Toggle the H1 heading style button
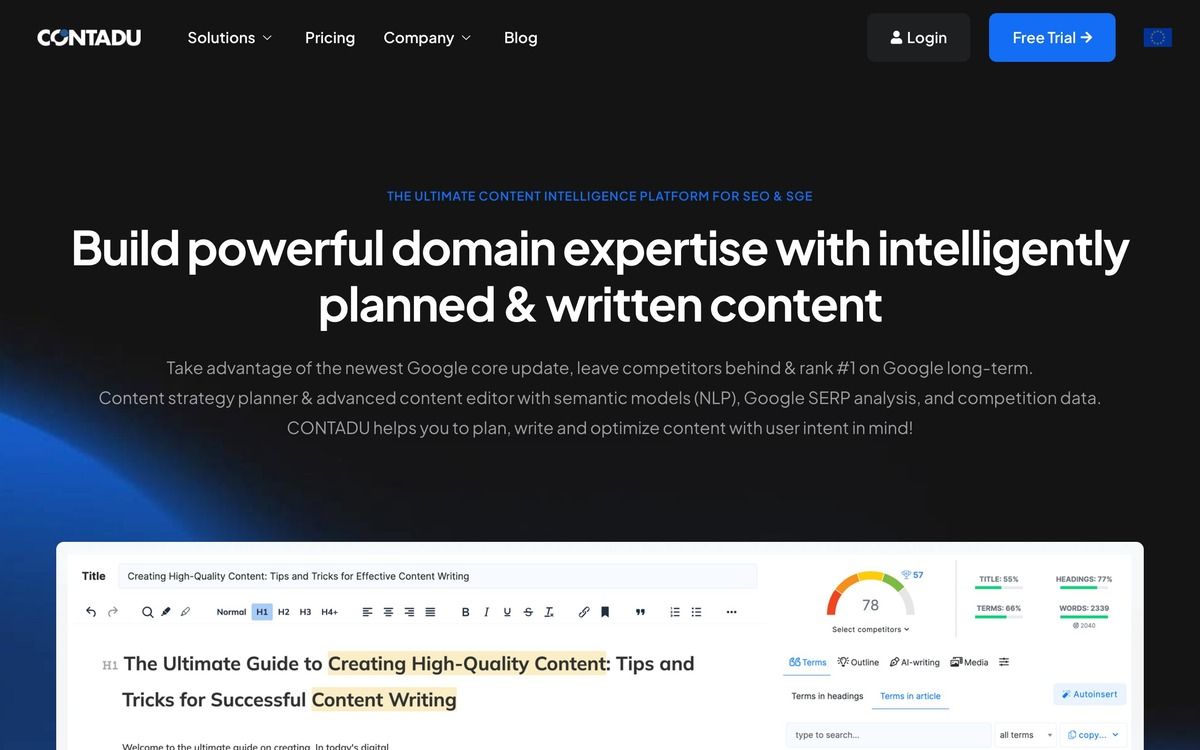This screenshot has width=1200, height=750. click(262, 612)
